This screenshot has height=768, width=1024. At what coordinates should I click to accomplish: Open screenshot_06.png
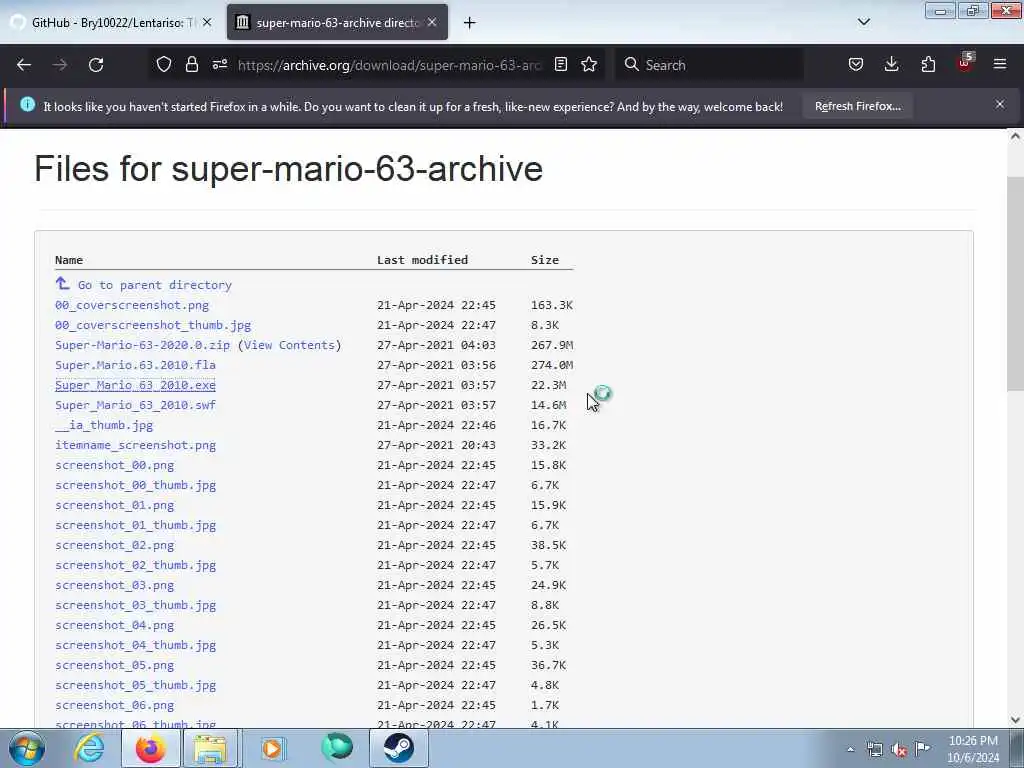pos(114,705)
